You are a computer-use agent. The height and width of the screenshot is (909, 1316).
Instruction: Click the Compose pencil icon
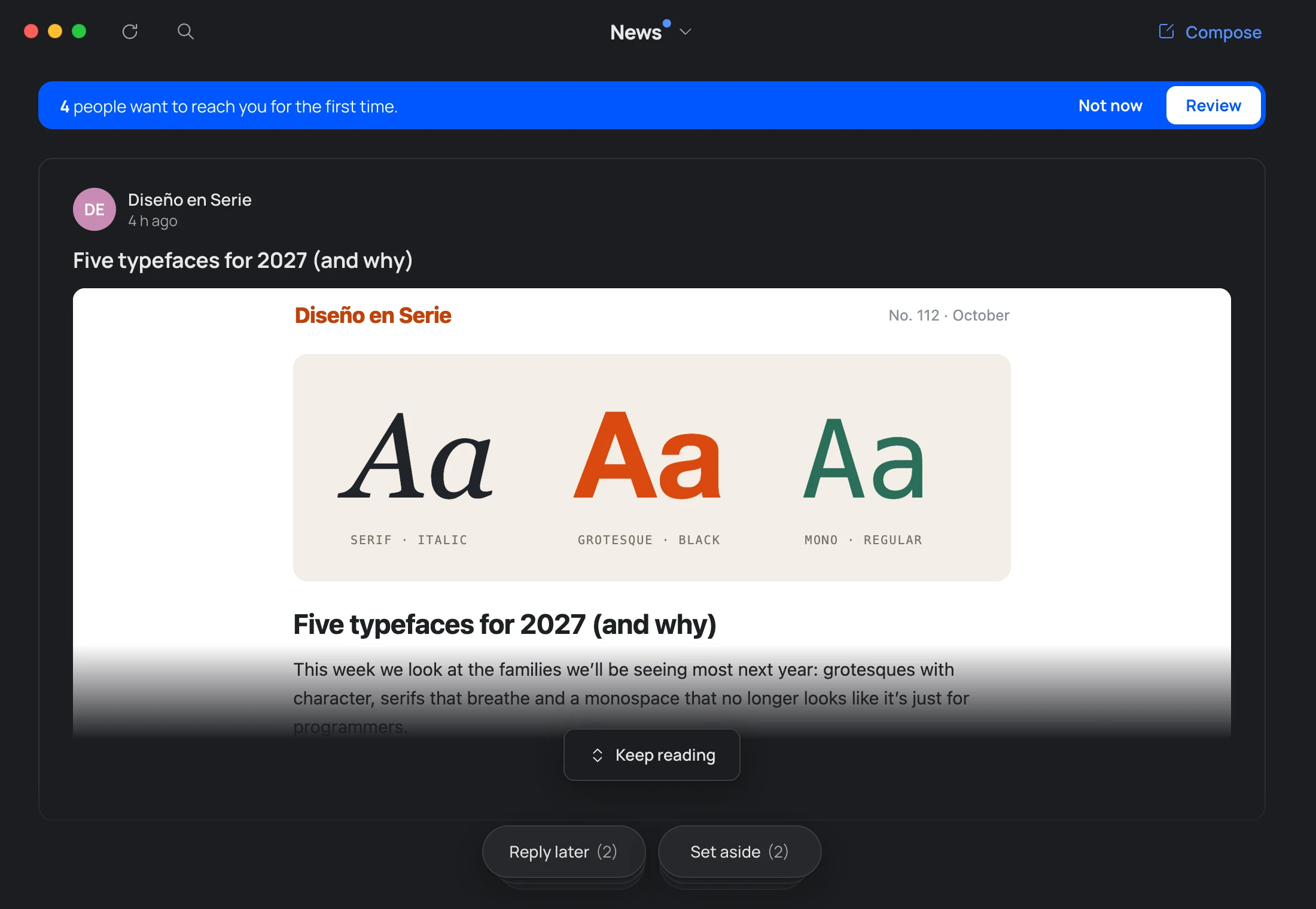pos(1166,31)
